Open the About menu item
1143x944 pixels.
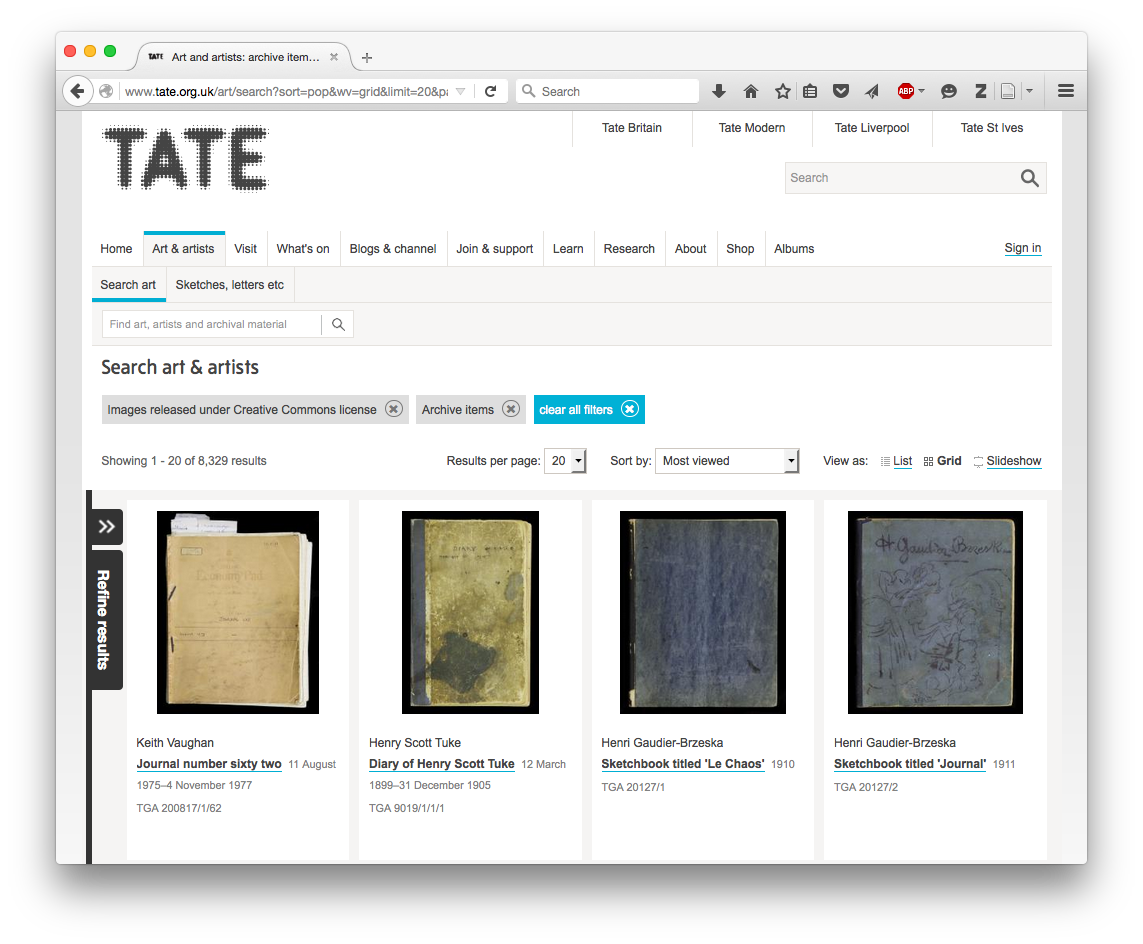[690, 249]
